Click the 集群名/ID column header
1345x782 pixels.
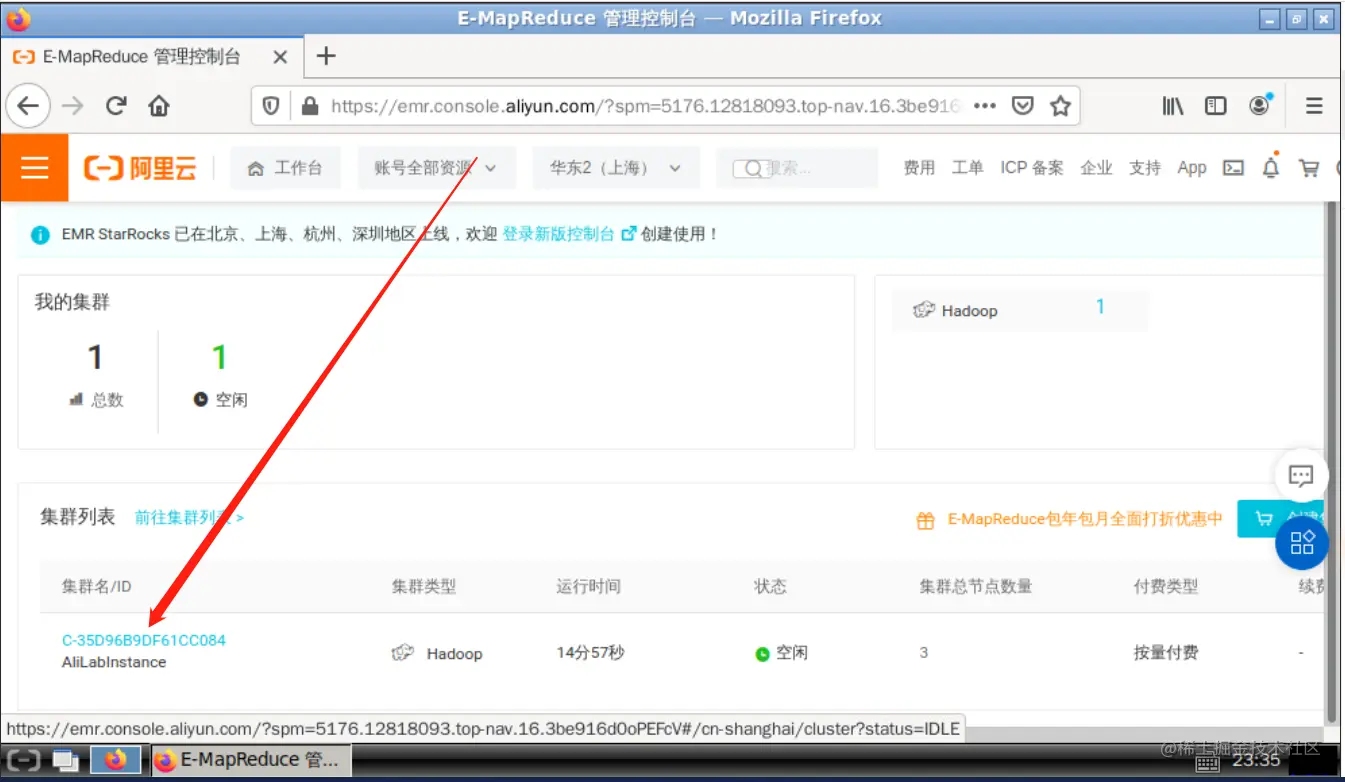pyautogui.click(x=97, y=586)
